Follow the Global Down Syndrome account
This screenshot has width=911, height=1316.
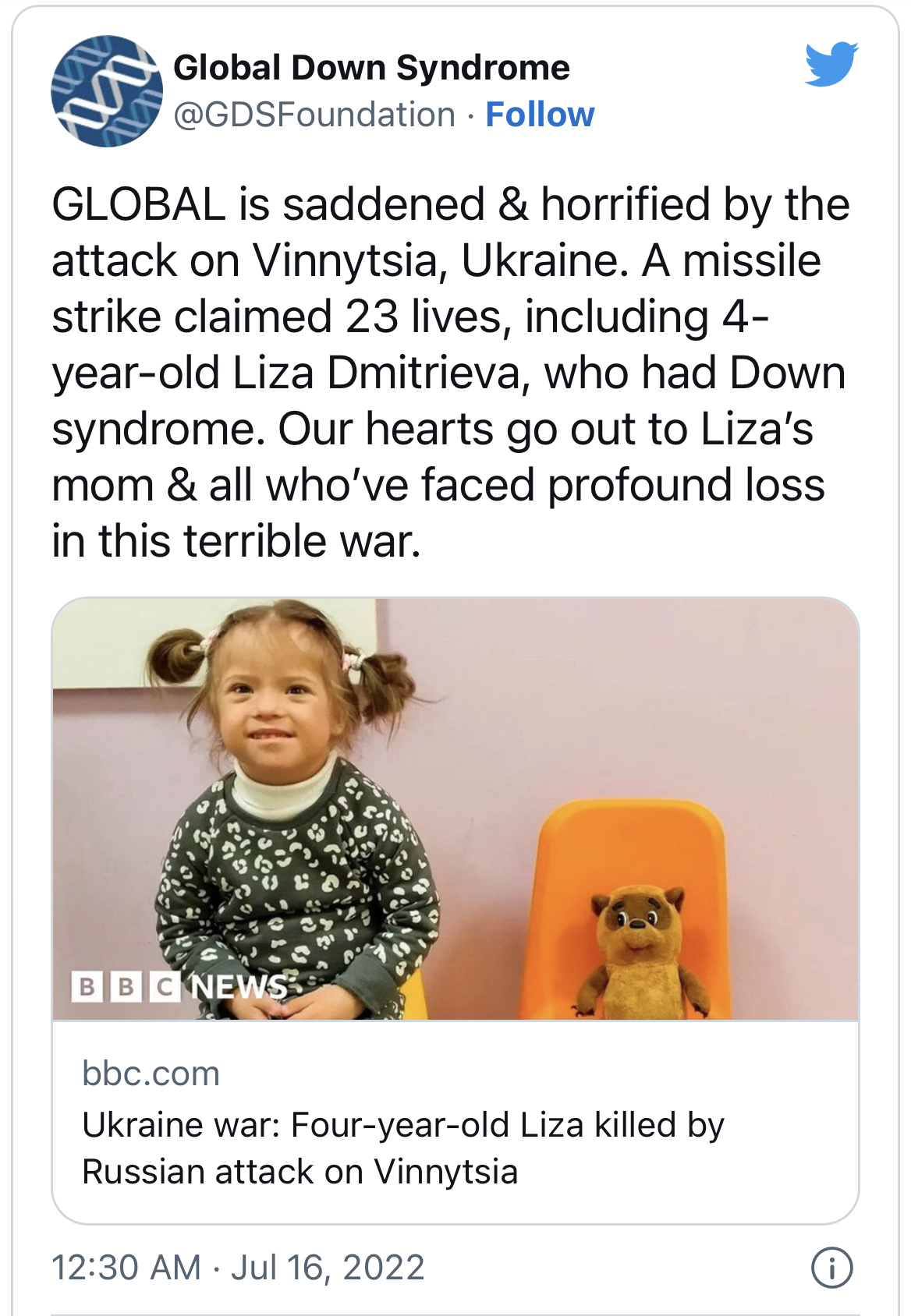[540, 115]
